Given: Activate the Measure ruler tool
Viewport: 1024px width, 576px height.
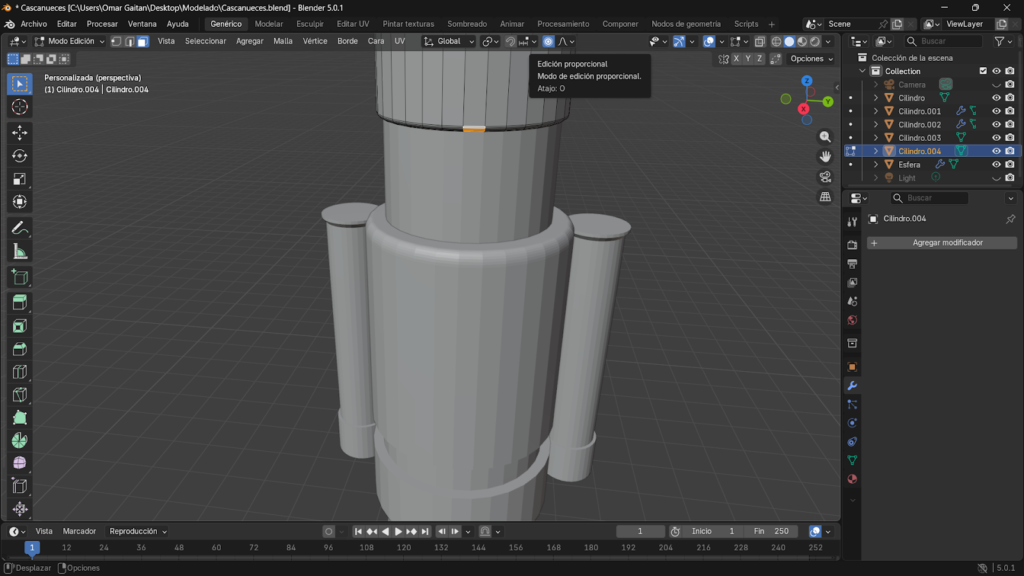Looking at the screenshot, I should 20,252.
